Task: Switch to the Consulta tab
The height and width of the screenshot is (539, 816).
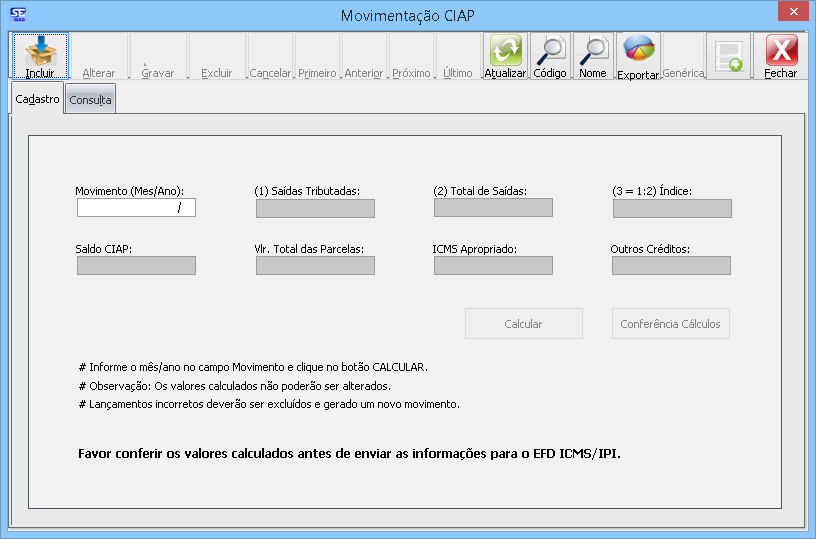Action: [90, 100]
